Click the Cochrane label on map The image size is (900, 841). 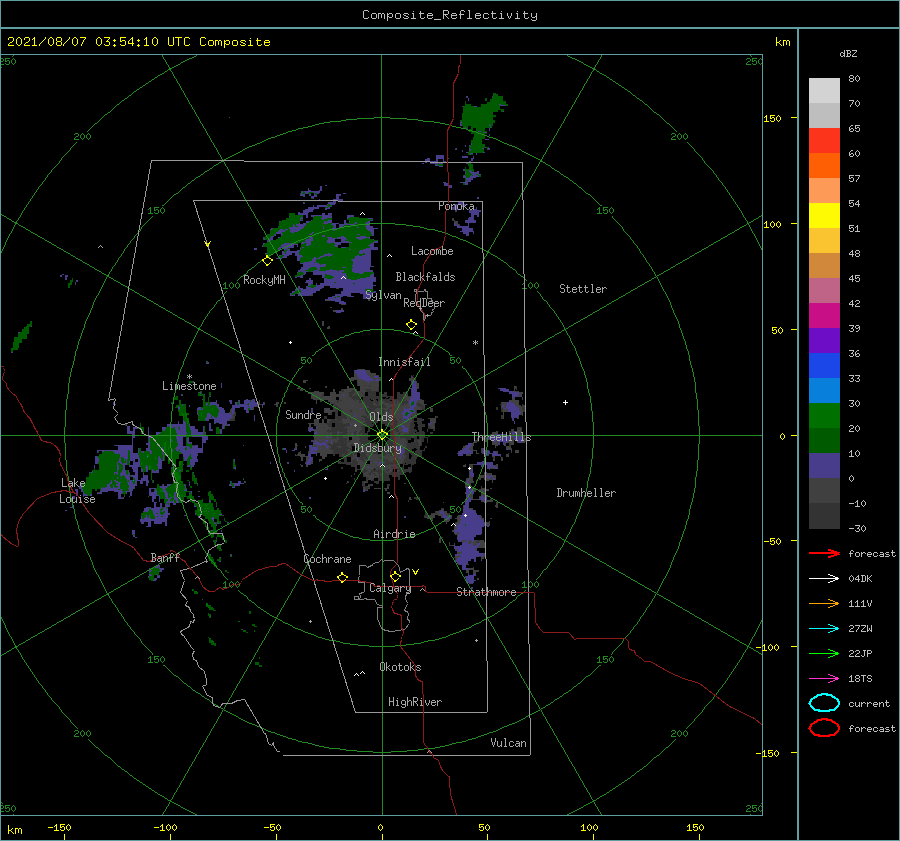click(x=327, y=559)
